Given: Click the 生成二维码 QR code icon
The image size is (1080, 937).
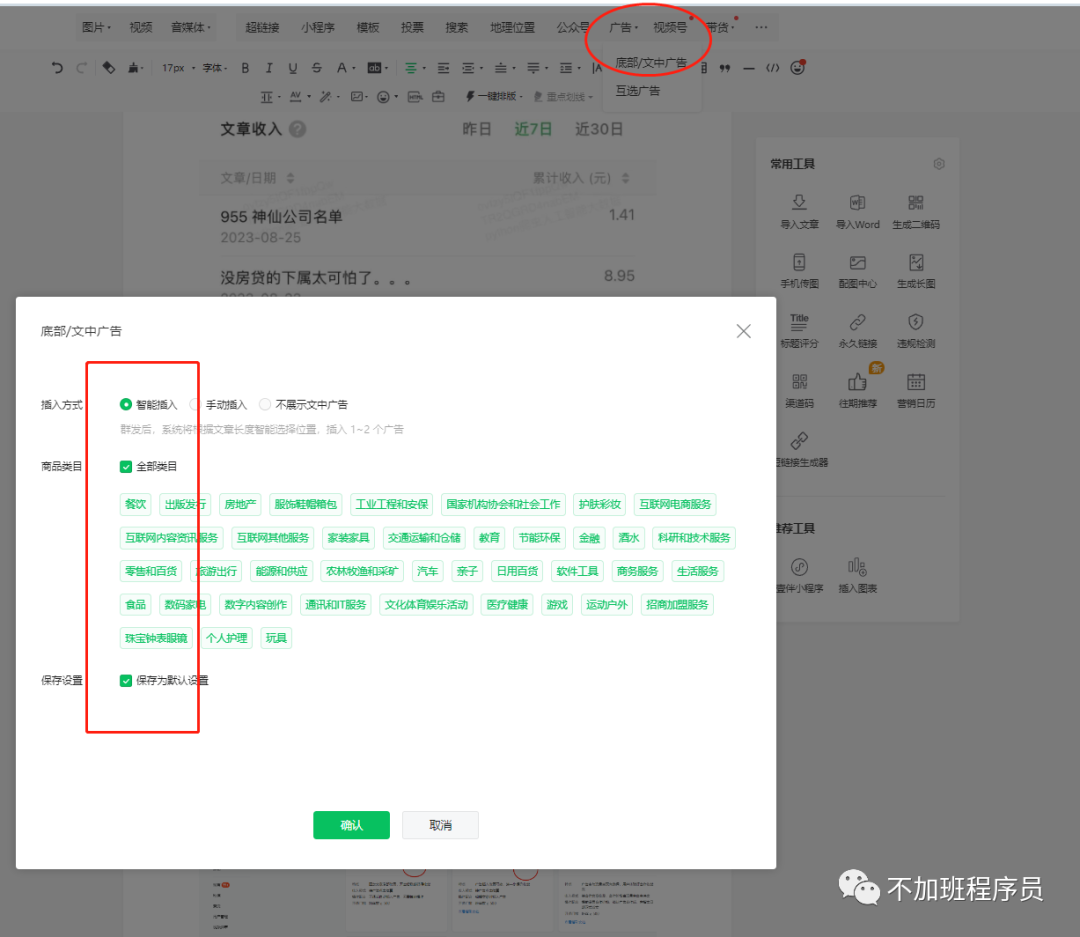Looking at the screenshot, I should pyautogui.click(x=915, y=203).
